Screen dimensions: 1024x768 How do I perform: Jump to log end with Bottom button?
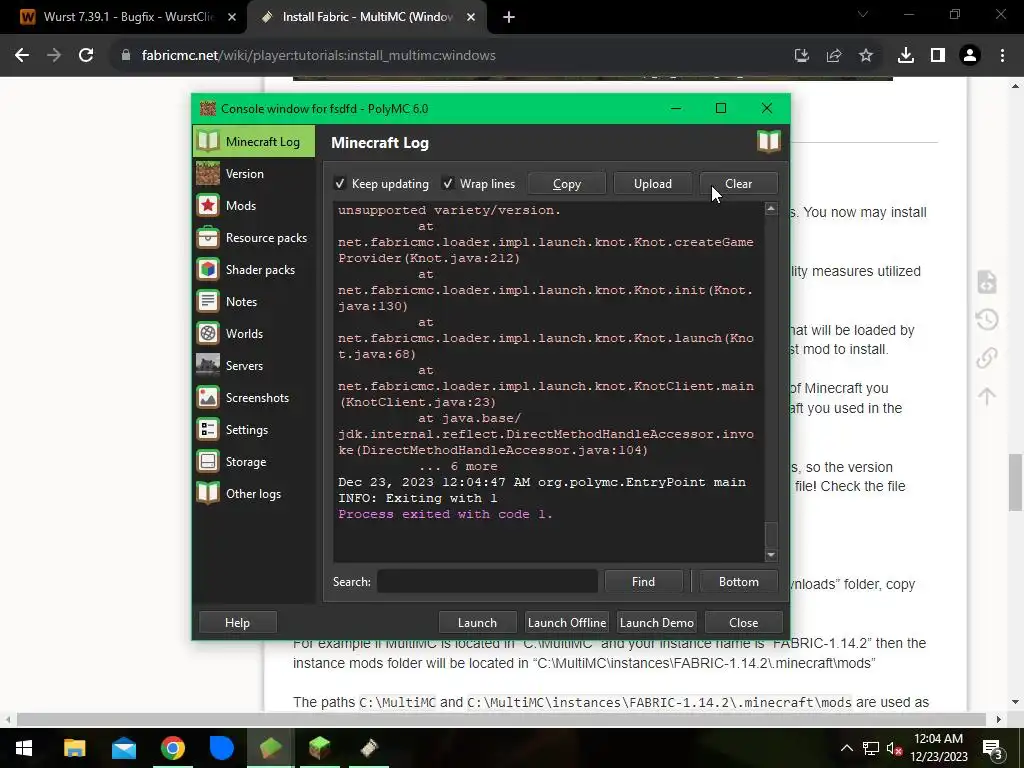[x=739, y=582]
